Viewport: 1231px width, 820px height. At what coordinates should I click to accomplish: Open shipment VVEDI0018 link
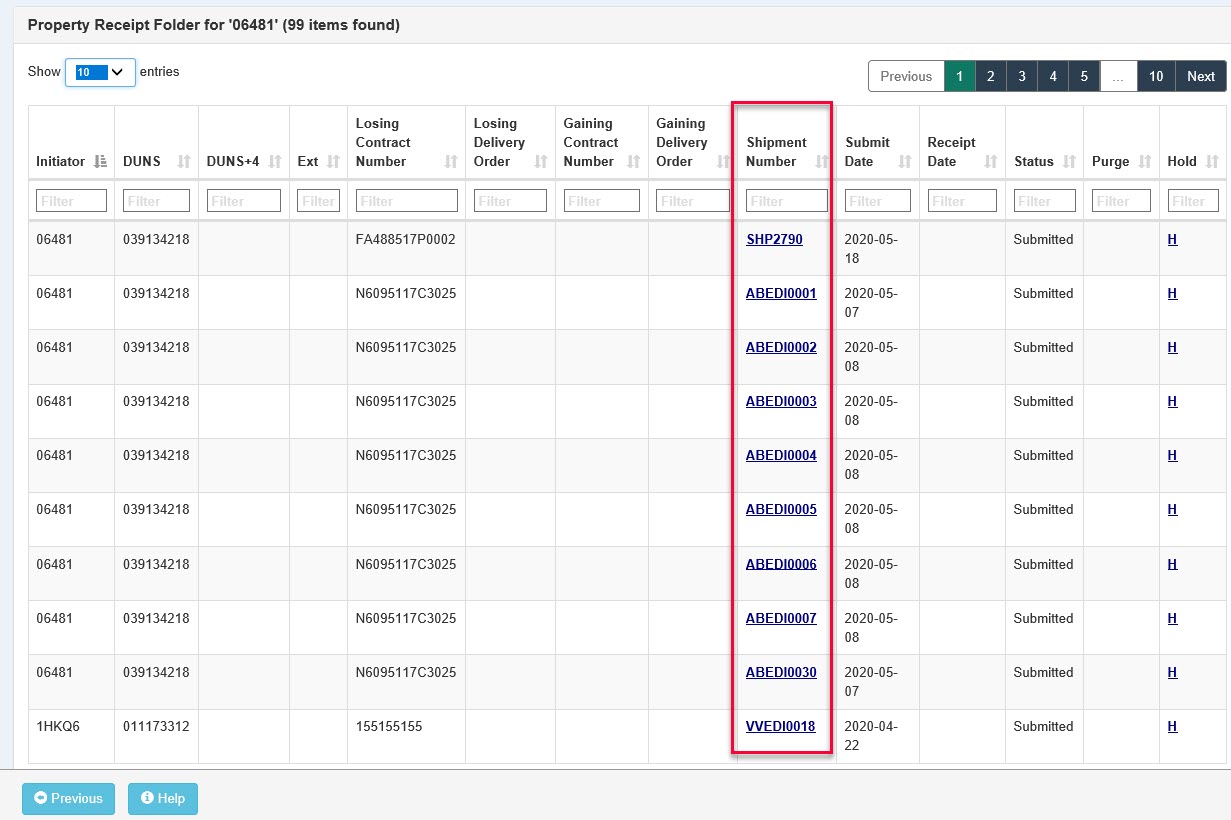tap(780, 727)
